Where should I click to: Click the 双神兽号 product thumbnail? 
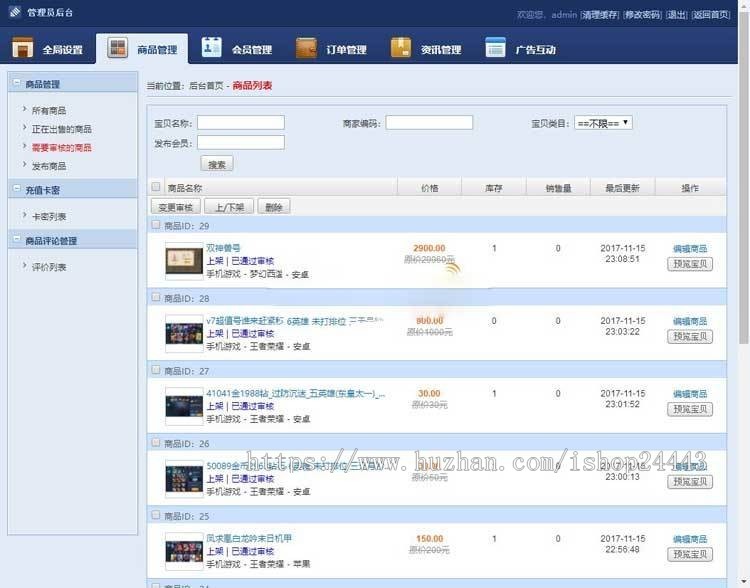tap(184, 261)
